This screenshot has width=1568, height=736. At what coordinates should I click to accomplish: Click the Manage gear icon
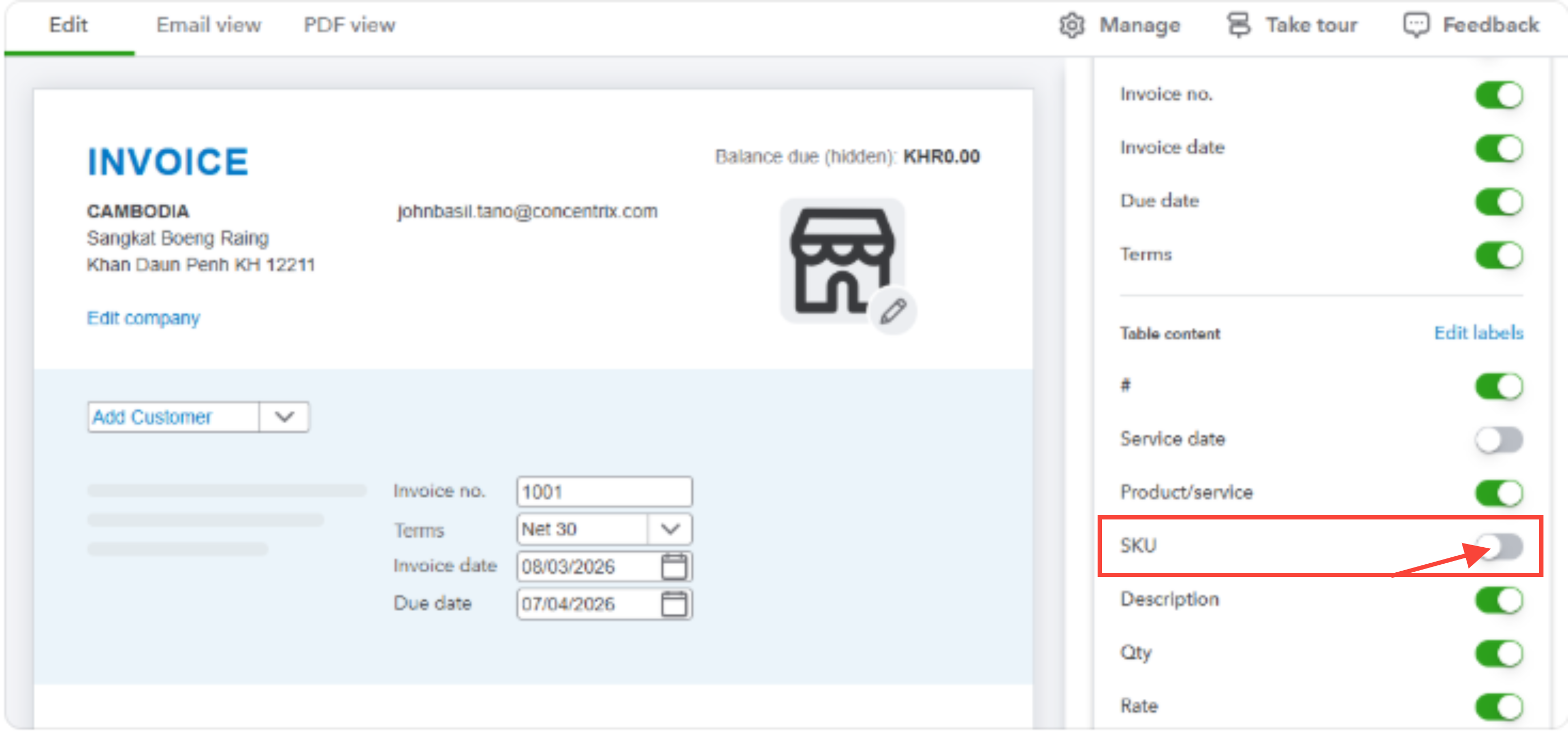click(1071, 25)
